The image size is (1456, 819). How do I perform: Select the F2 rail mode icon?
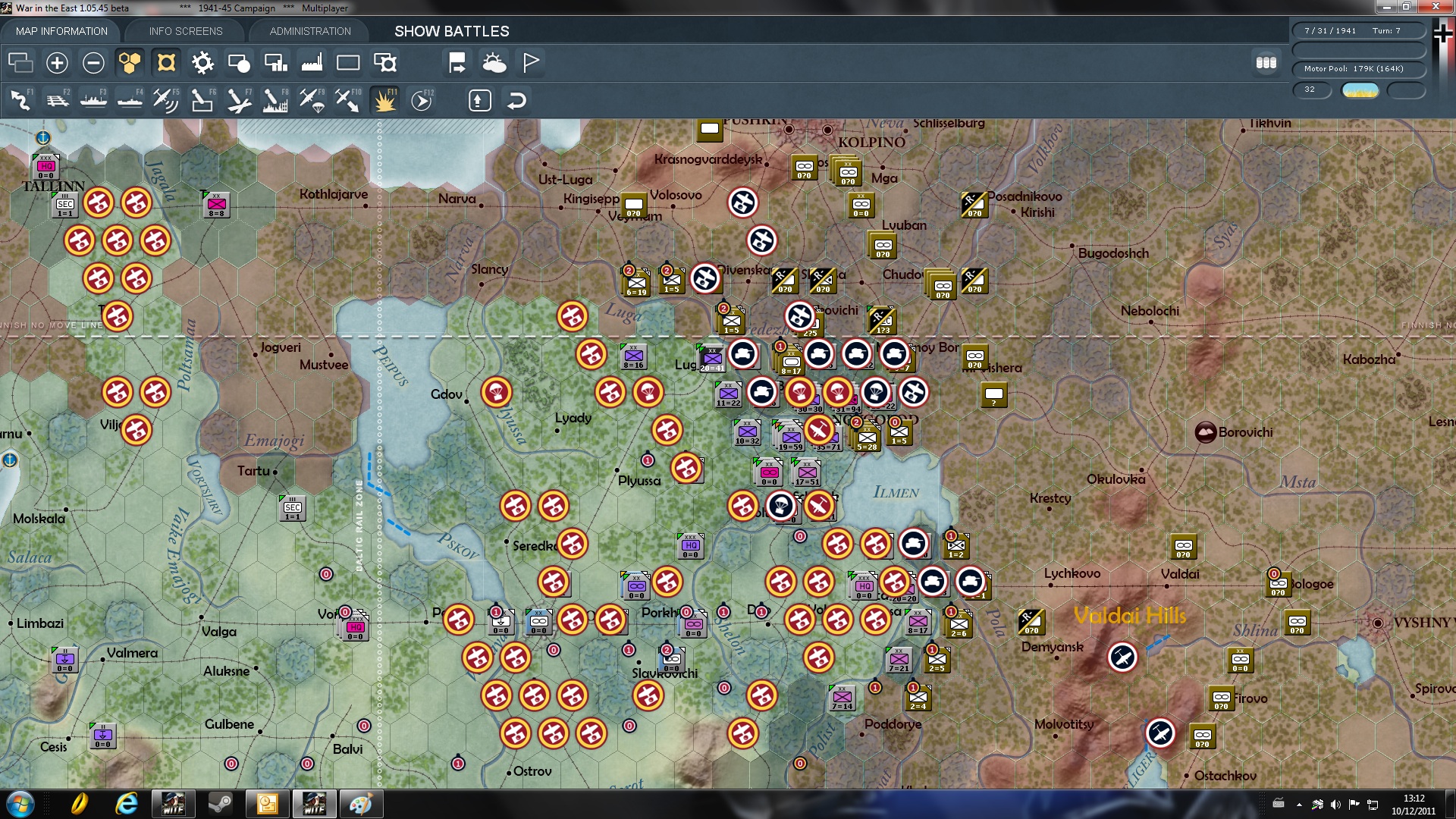click(57, 100)
